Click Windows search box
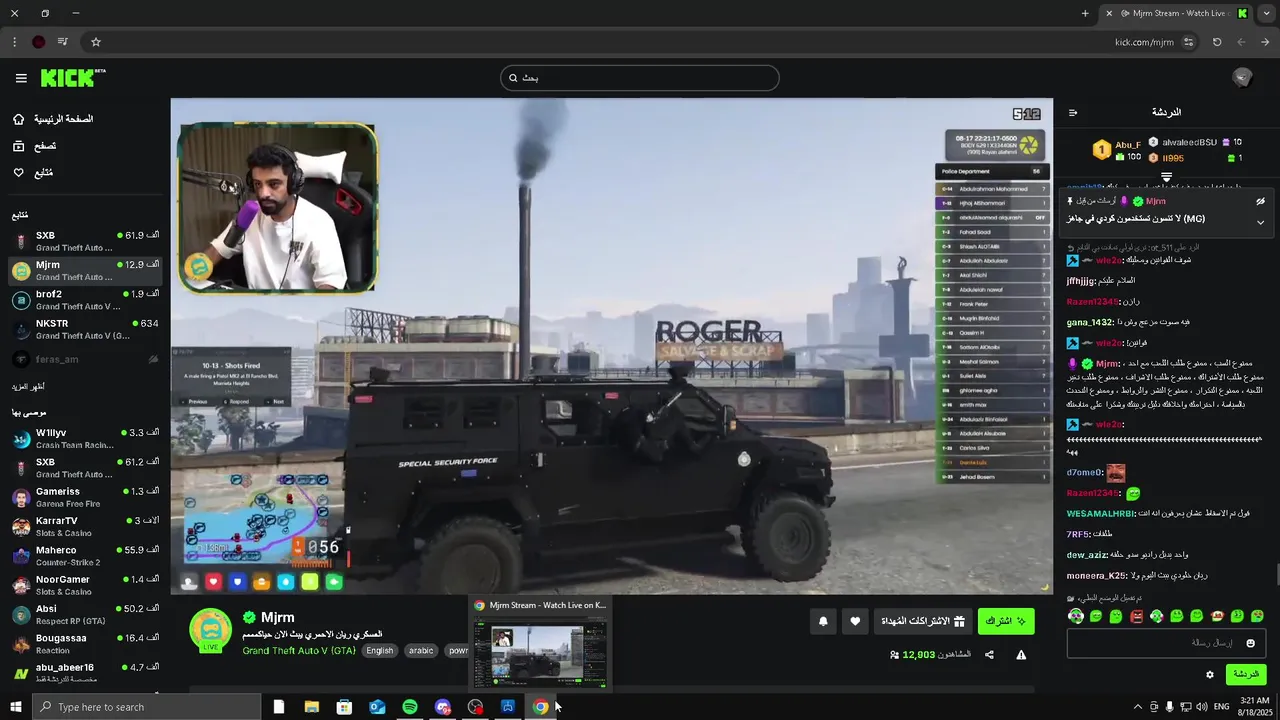The width and height of the screenshot is (1280, 720). [x=146, y=707]
